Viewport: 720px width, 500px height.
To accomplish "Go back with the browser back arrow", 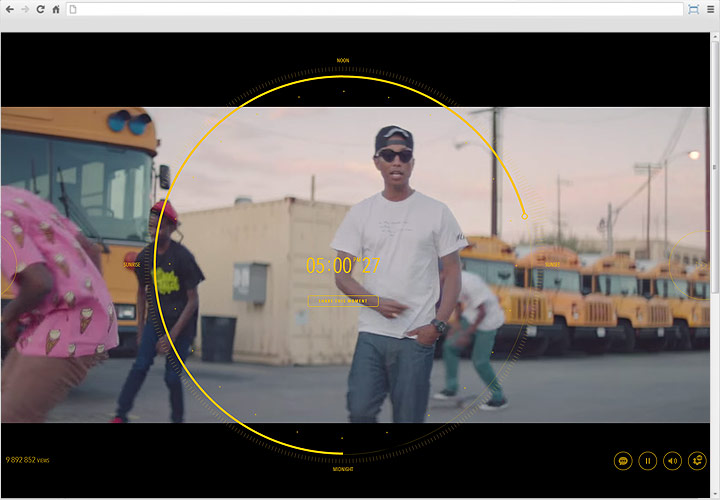I will tap(9, 9).
